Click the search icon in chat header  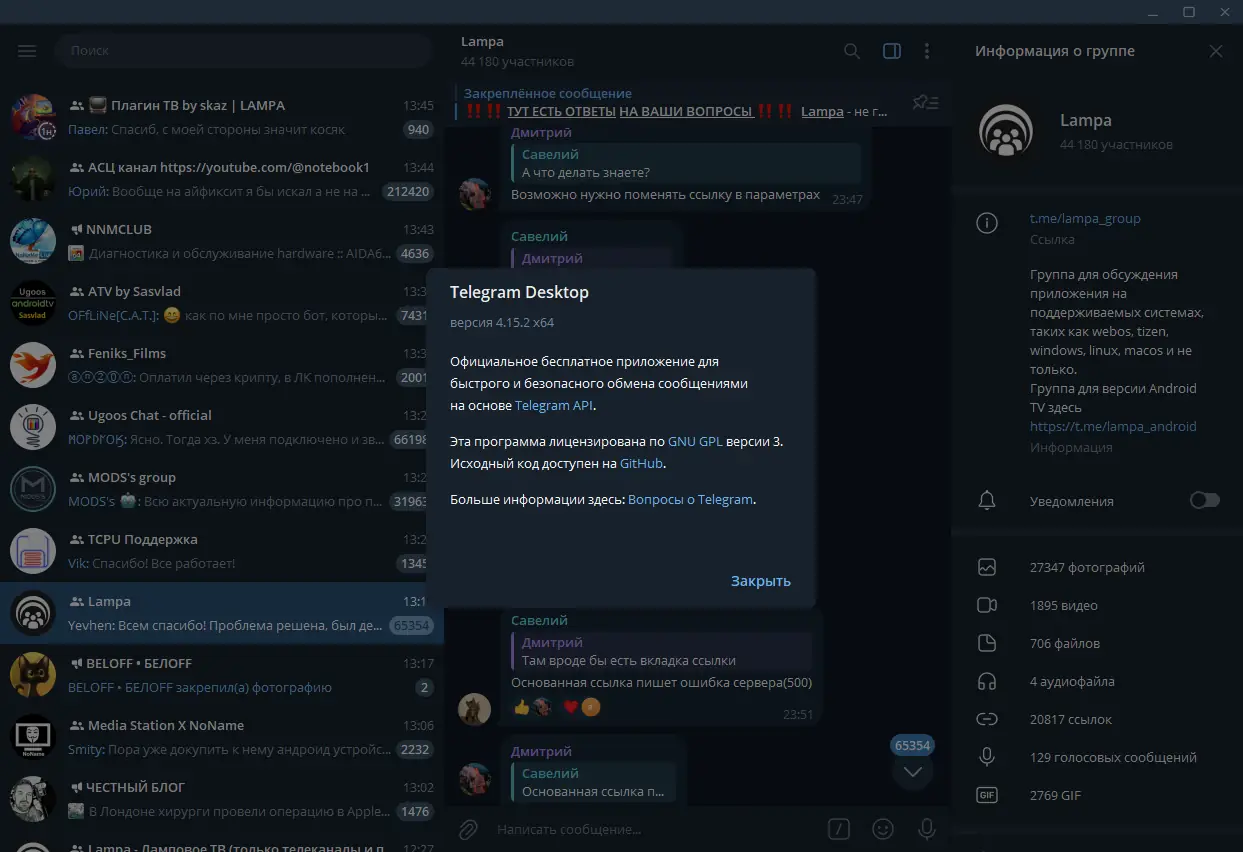point(852,51)
